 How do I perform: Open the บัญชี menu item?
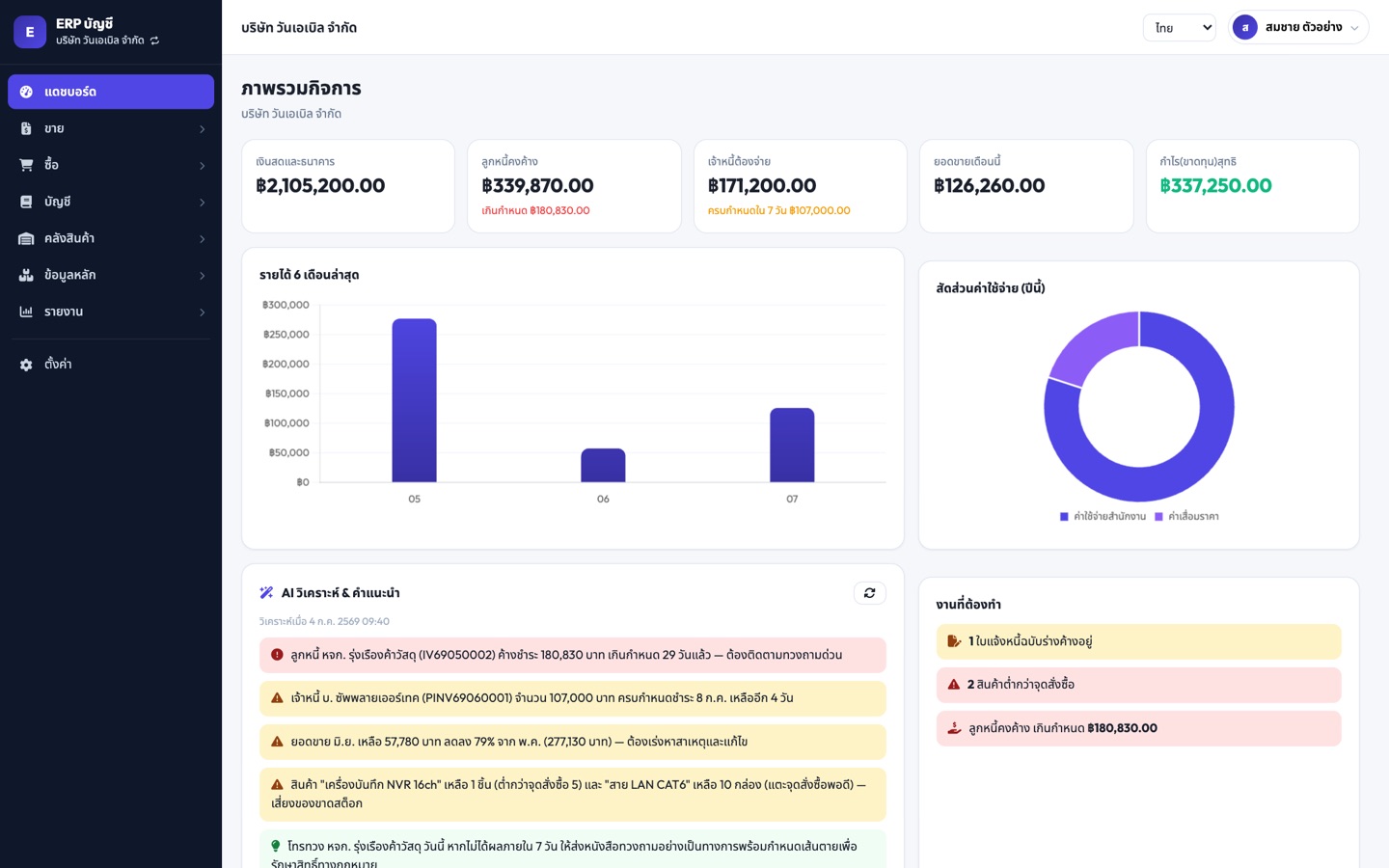click(111, 202)
